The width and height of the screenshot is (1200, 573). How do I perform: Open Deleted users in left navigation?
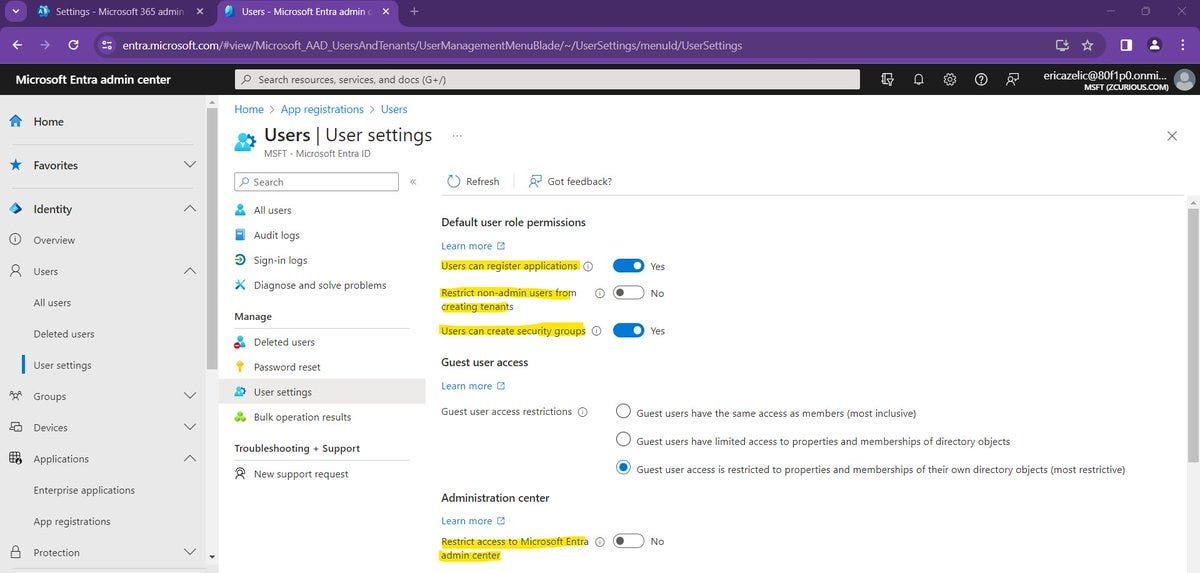point(64,334)
